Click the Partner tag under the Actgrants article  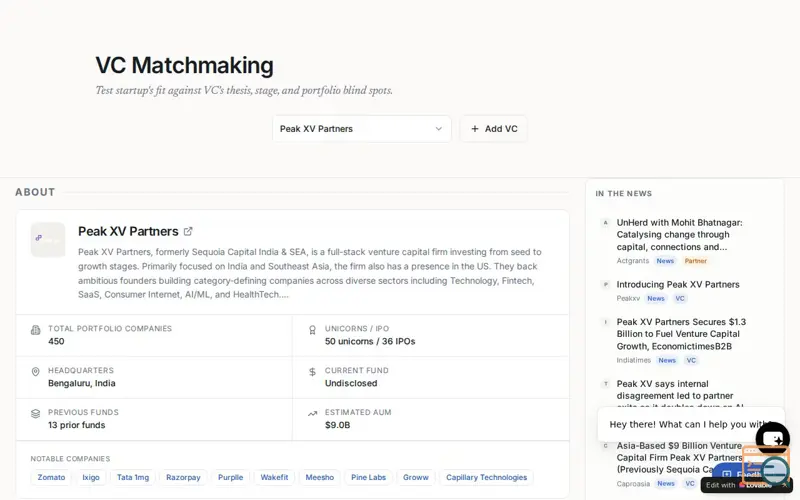pos(695,261)
